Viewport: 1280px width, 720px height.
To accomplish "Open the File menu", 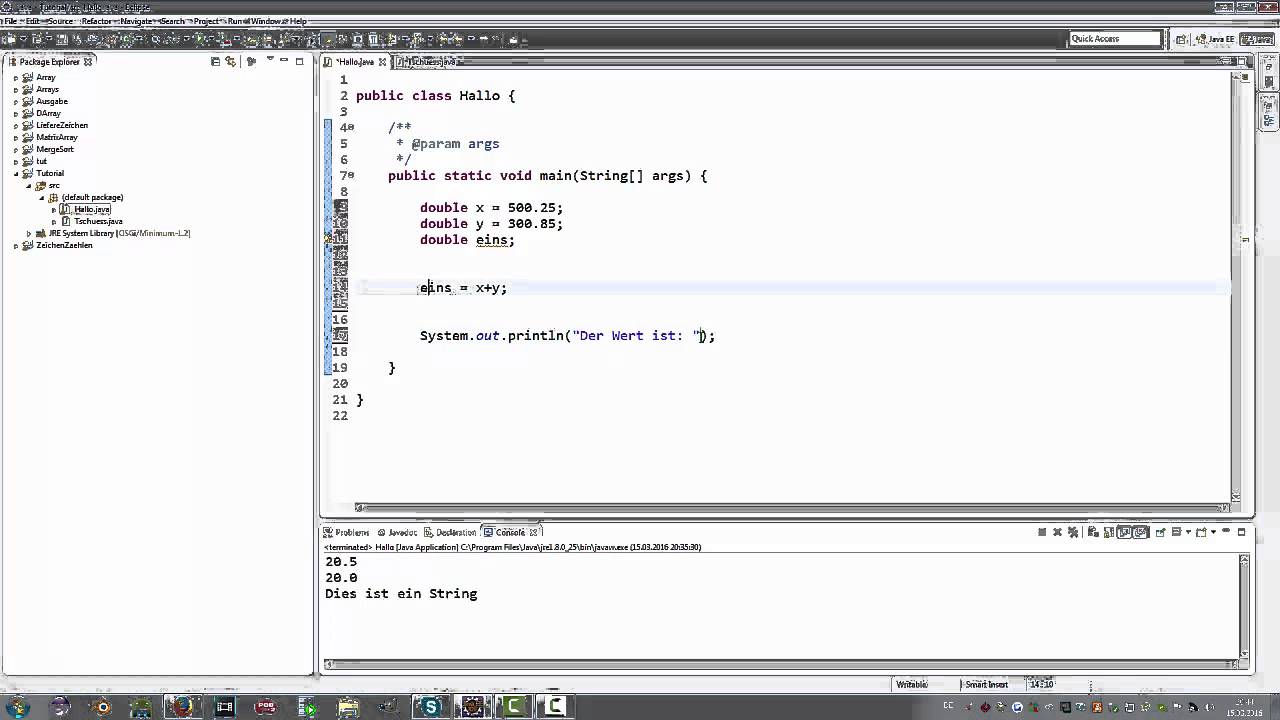I will point(11,21).
